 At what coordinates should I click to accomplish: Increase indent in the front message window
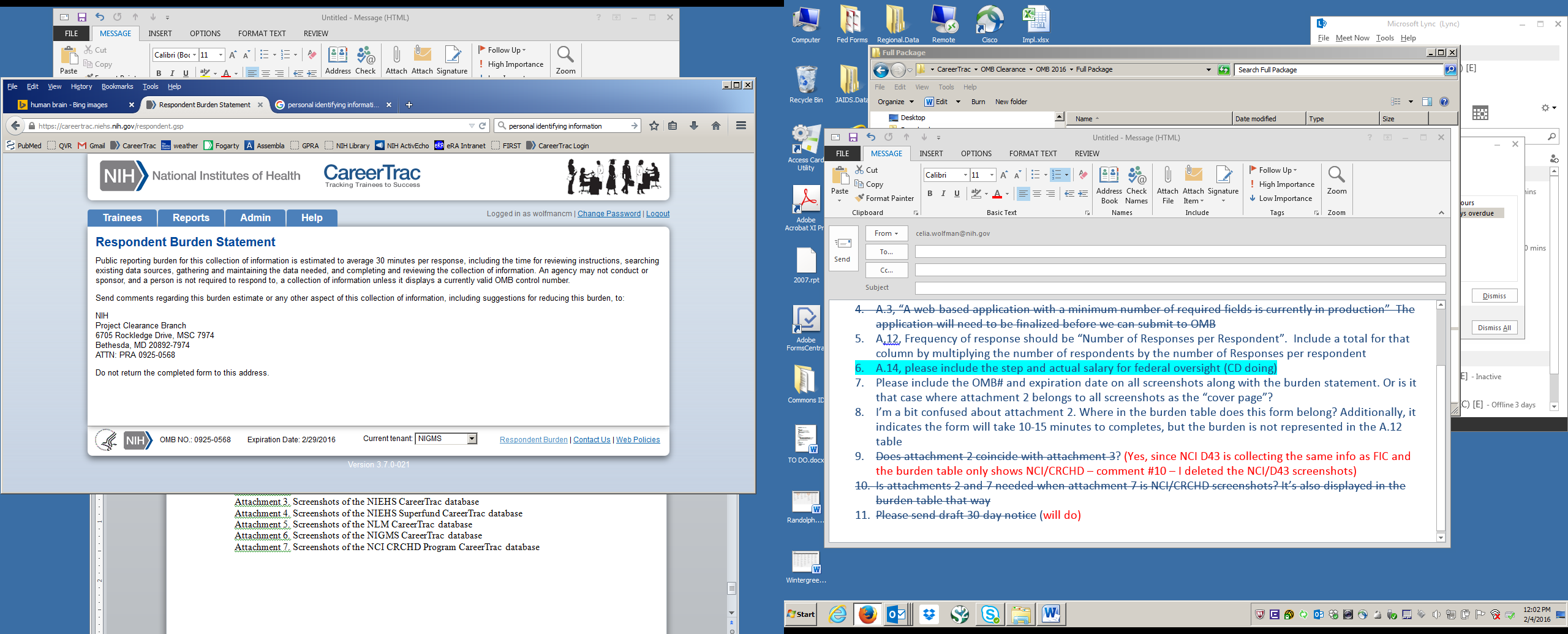click(x=1083, y=194)
